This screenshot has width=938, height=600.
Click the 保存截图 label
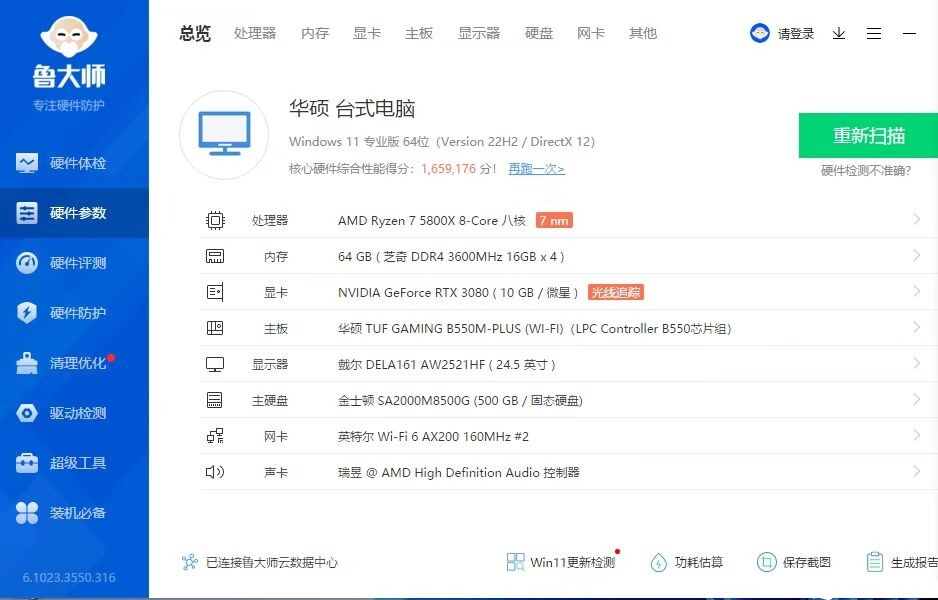pos(807,562)
